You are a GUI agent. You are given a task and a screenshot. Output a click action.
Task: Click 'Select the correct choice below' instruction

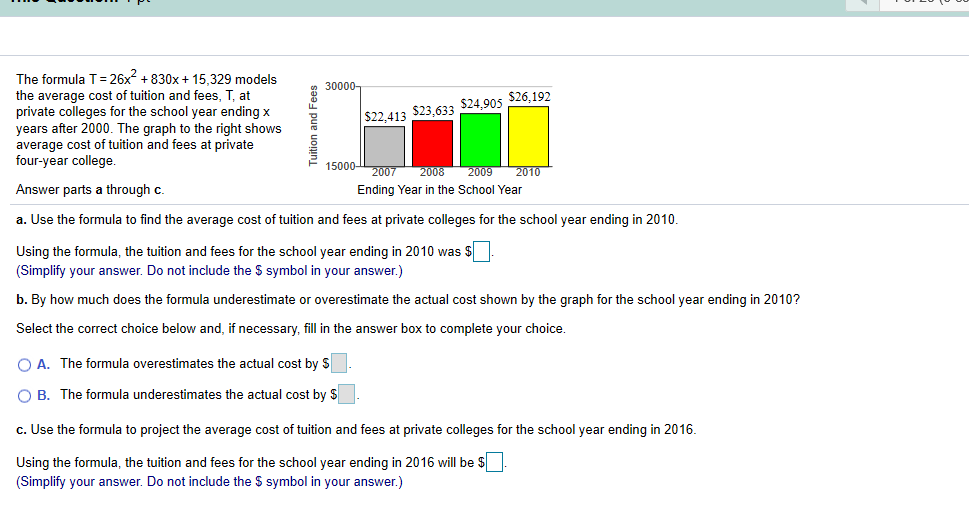[x=291, y=329]
